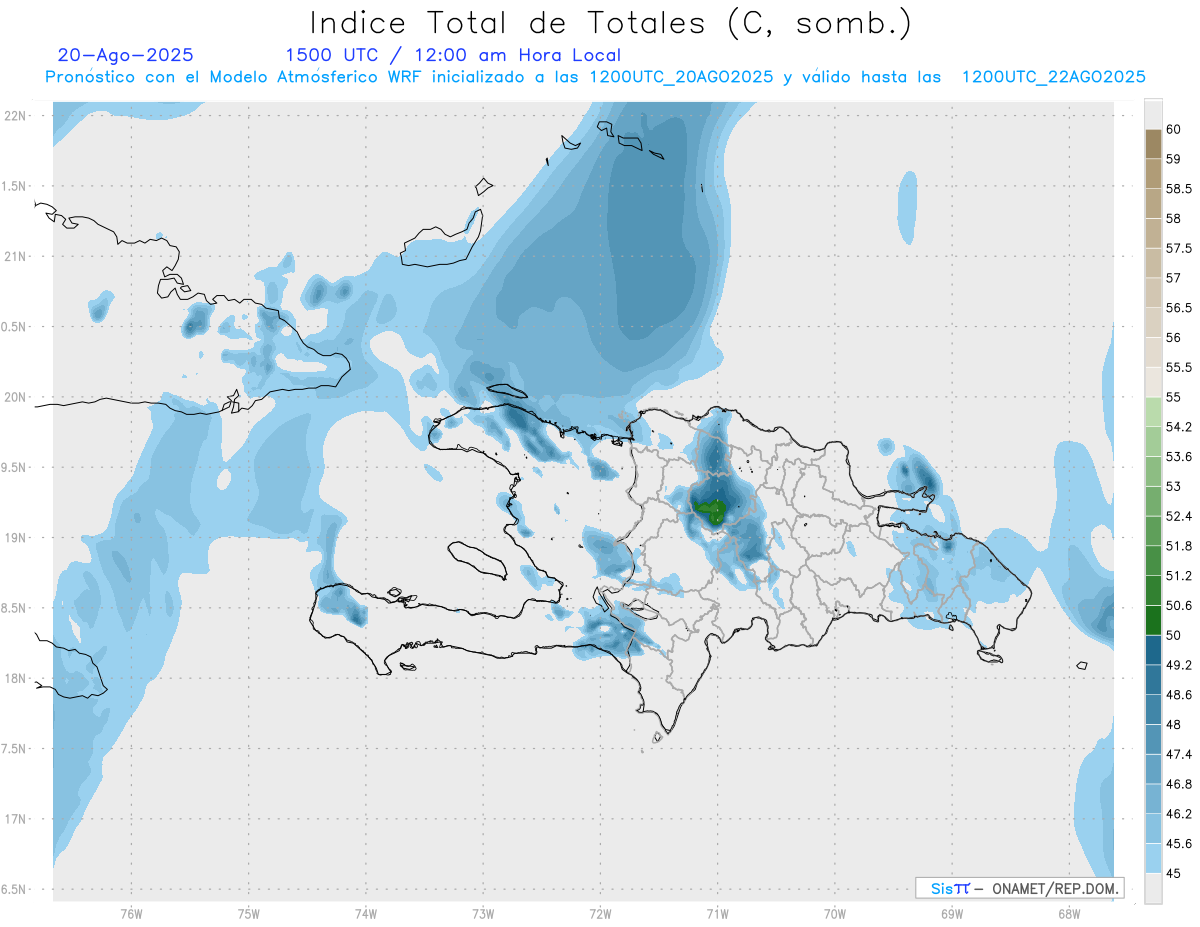
Task: Click the 73W longitude label
Action: (x=482, y=913)
